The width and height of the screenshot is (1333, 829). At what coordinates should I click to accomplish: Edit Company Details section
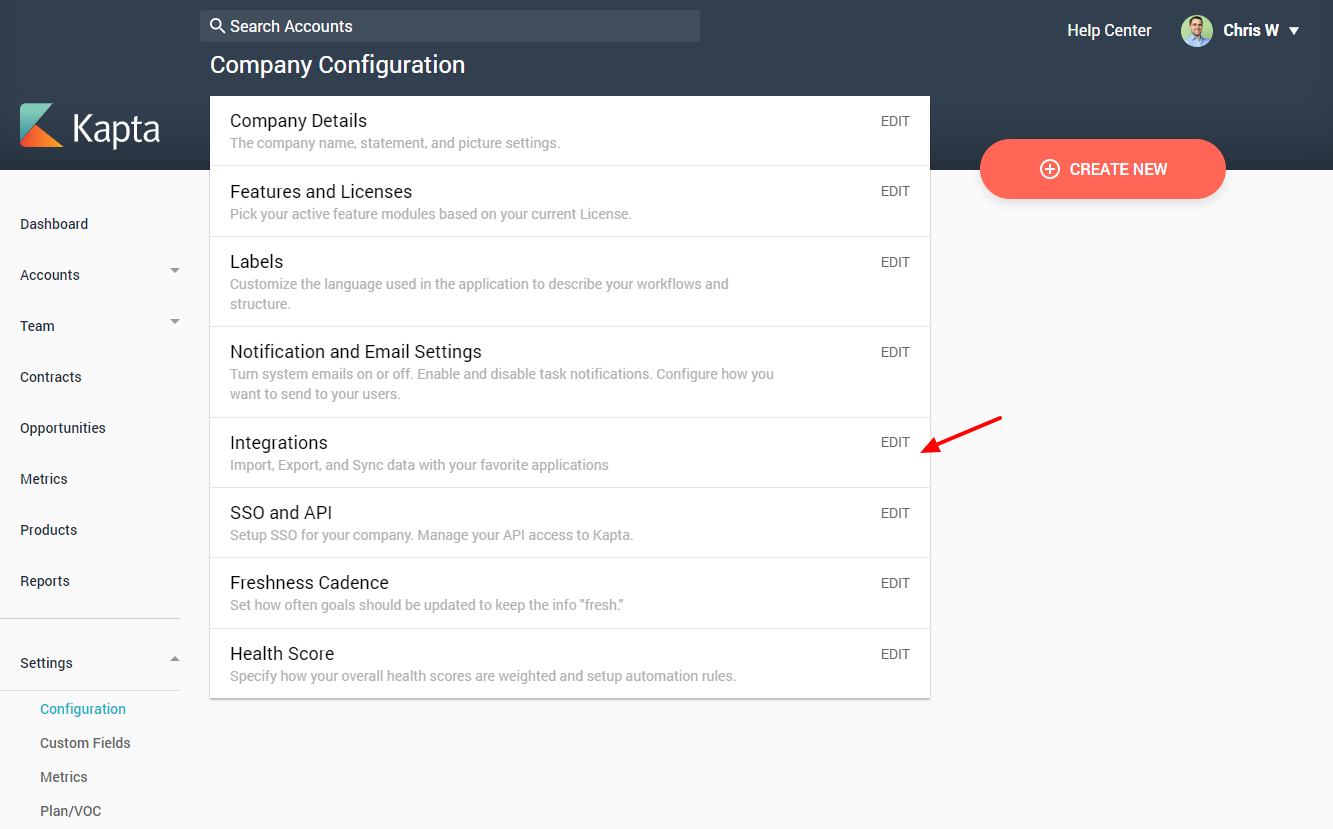(895, 121)
